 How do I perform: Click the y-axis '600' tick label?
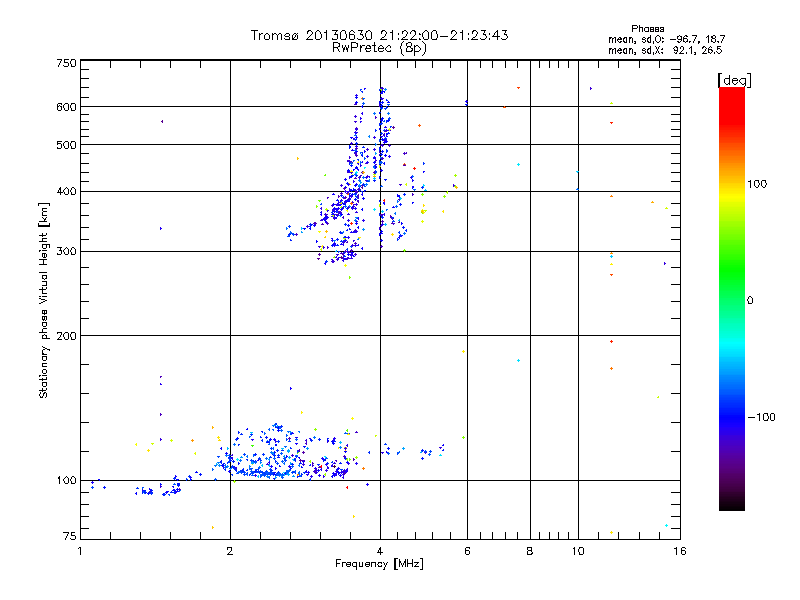(67, 107)
